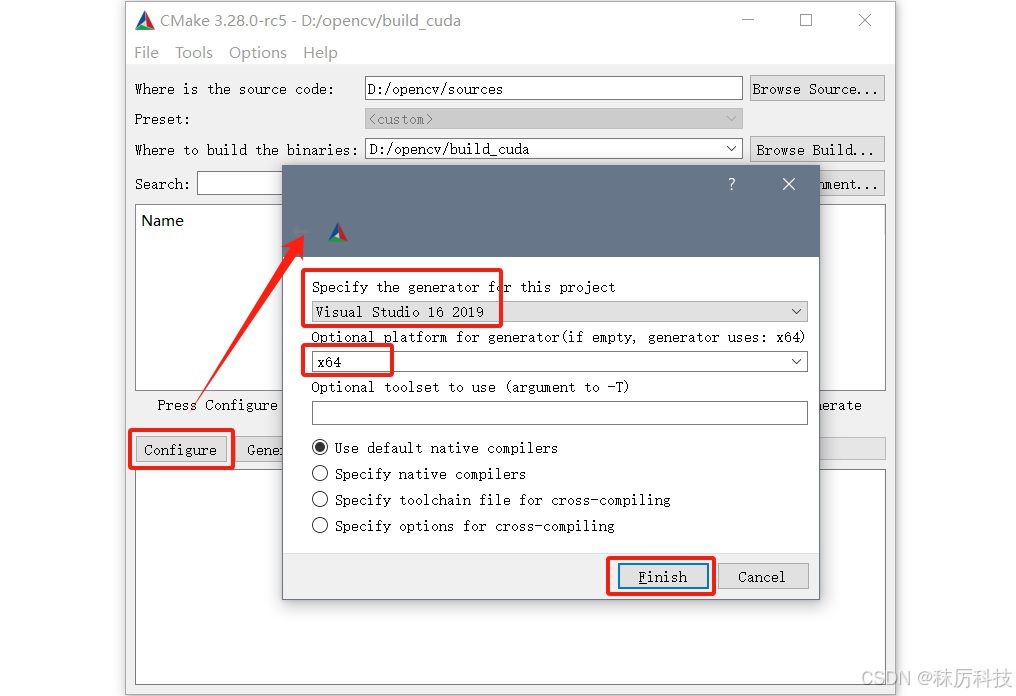This screenshot has height=696, width=1016.
Task: Close the CMake main window
Action: 864,20
